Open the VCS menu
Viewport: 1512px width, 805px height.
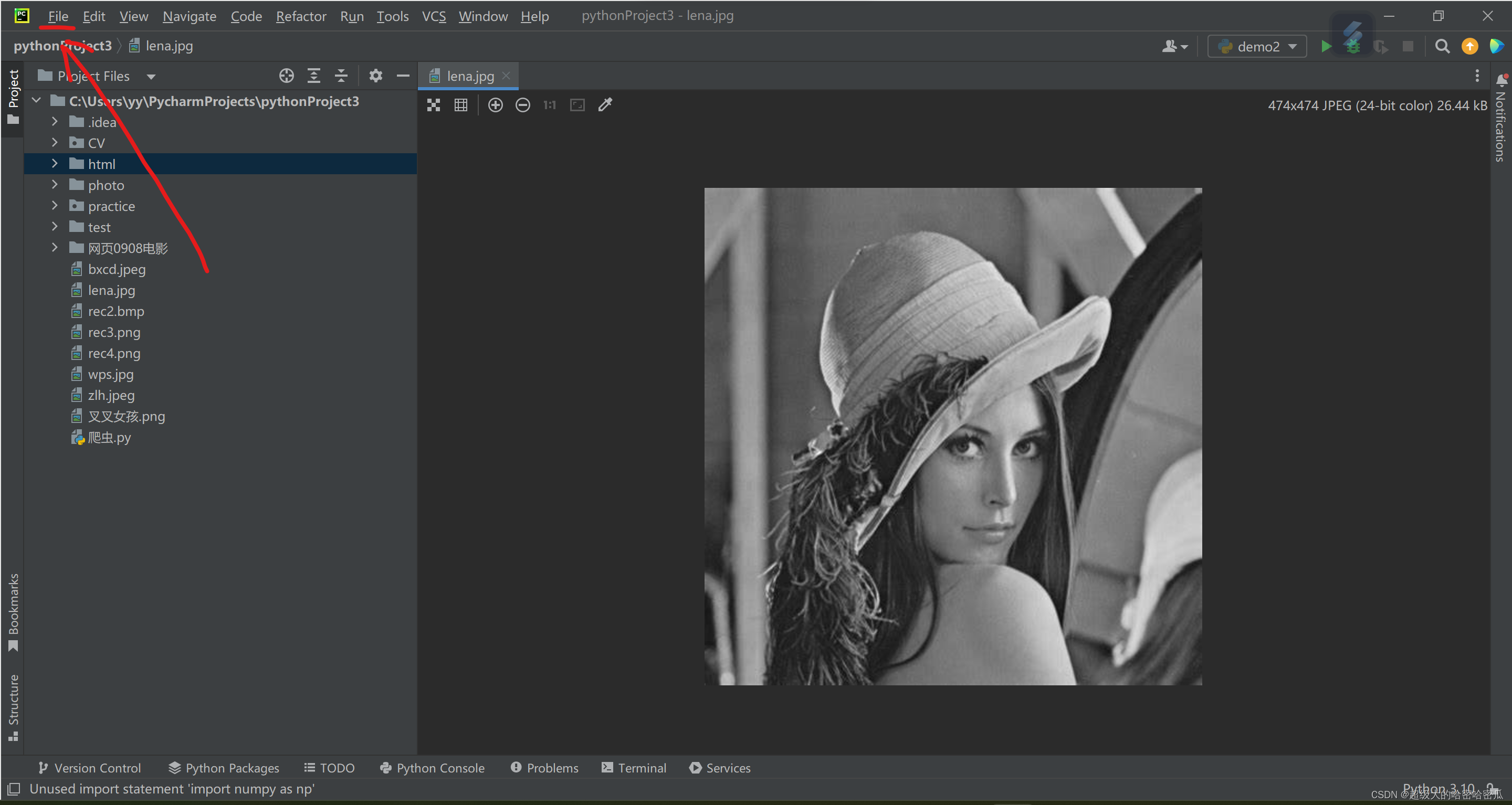coord(434,16)
